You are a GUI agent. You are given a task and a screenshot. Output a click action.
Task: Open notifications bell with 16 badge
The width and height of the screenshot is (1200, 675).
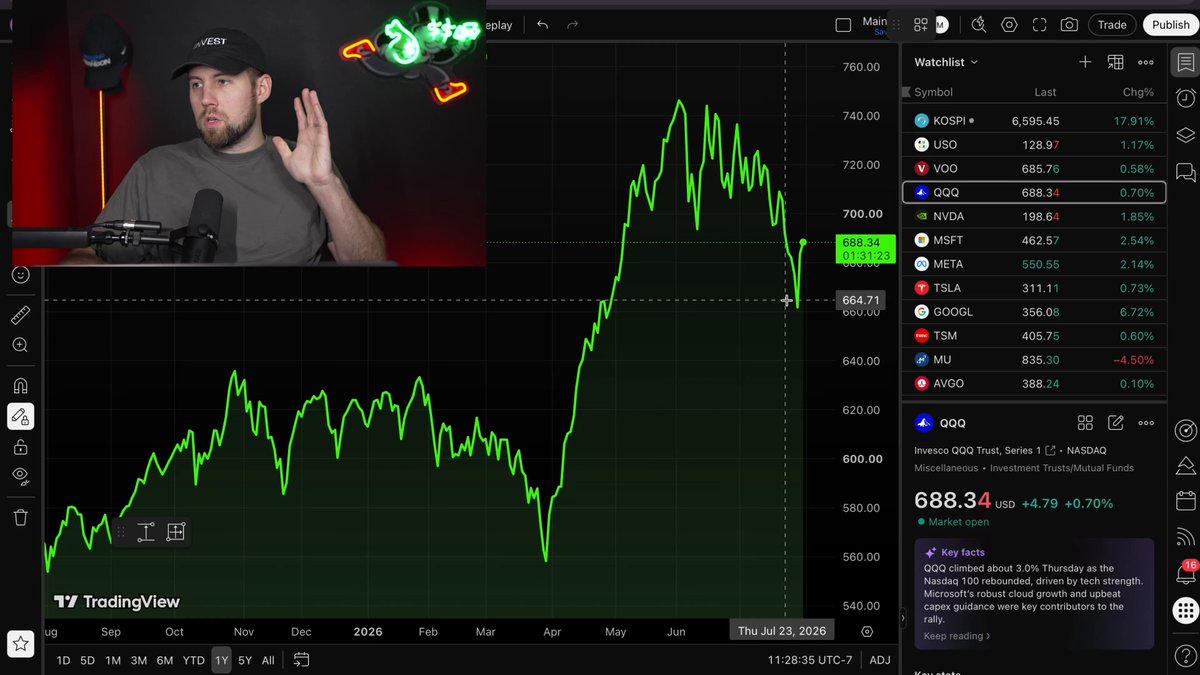(x=1185, y=573)
